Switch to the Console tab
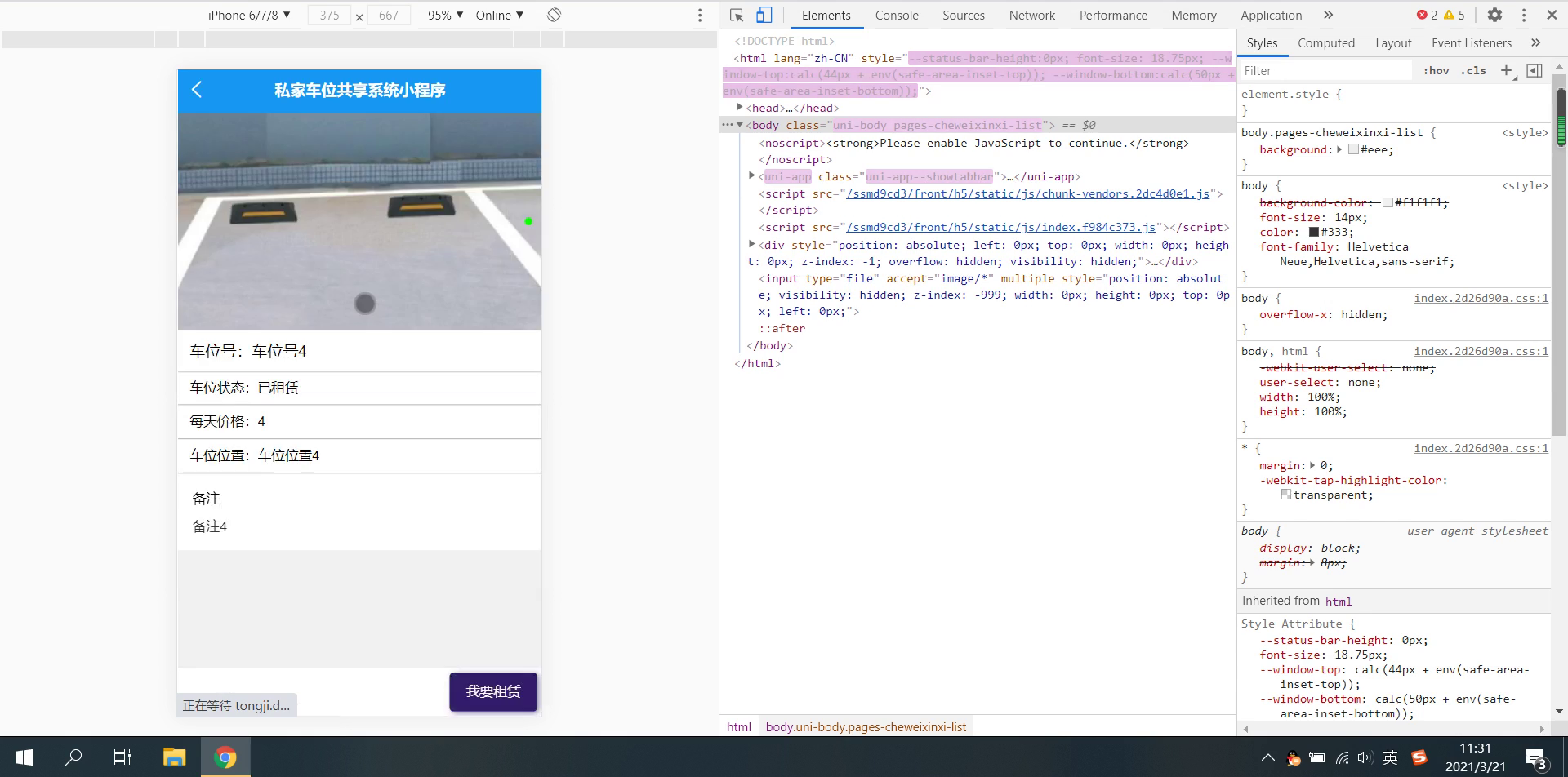Image resolution: width=1568 pixels, height=777 pixels. [x=897, y=15]
